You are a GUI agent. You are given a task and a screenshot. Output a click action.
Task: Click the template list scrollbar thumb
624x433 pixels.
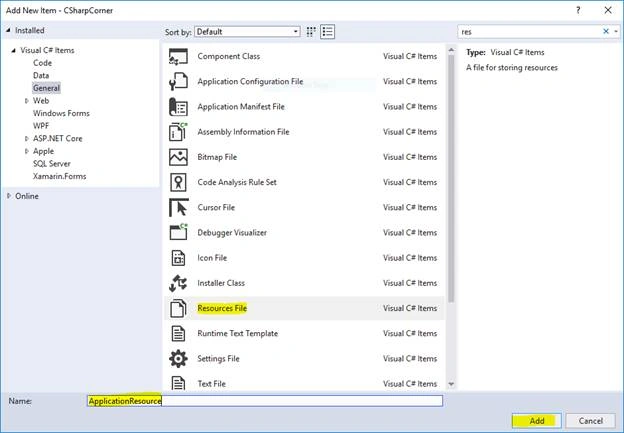[451, 178]
